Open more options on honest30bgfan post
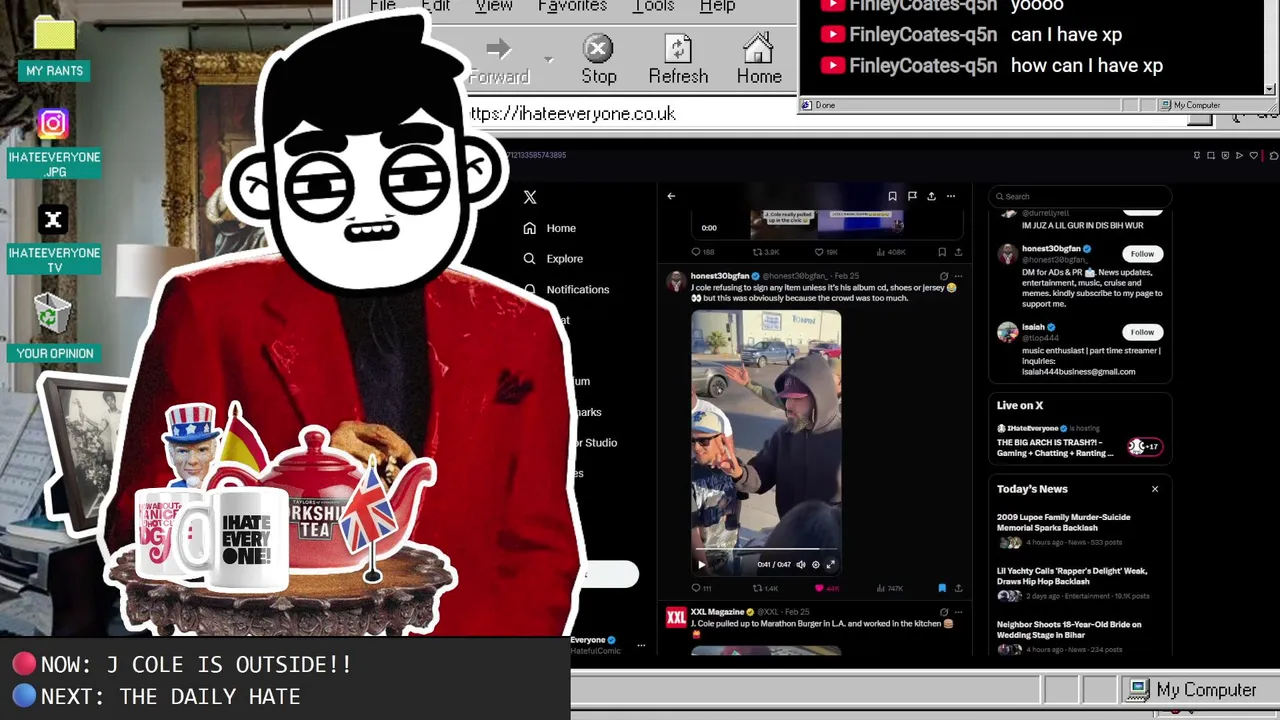This screenshot has width=1280, height=720. (x=958, y=276)
